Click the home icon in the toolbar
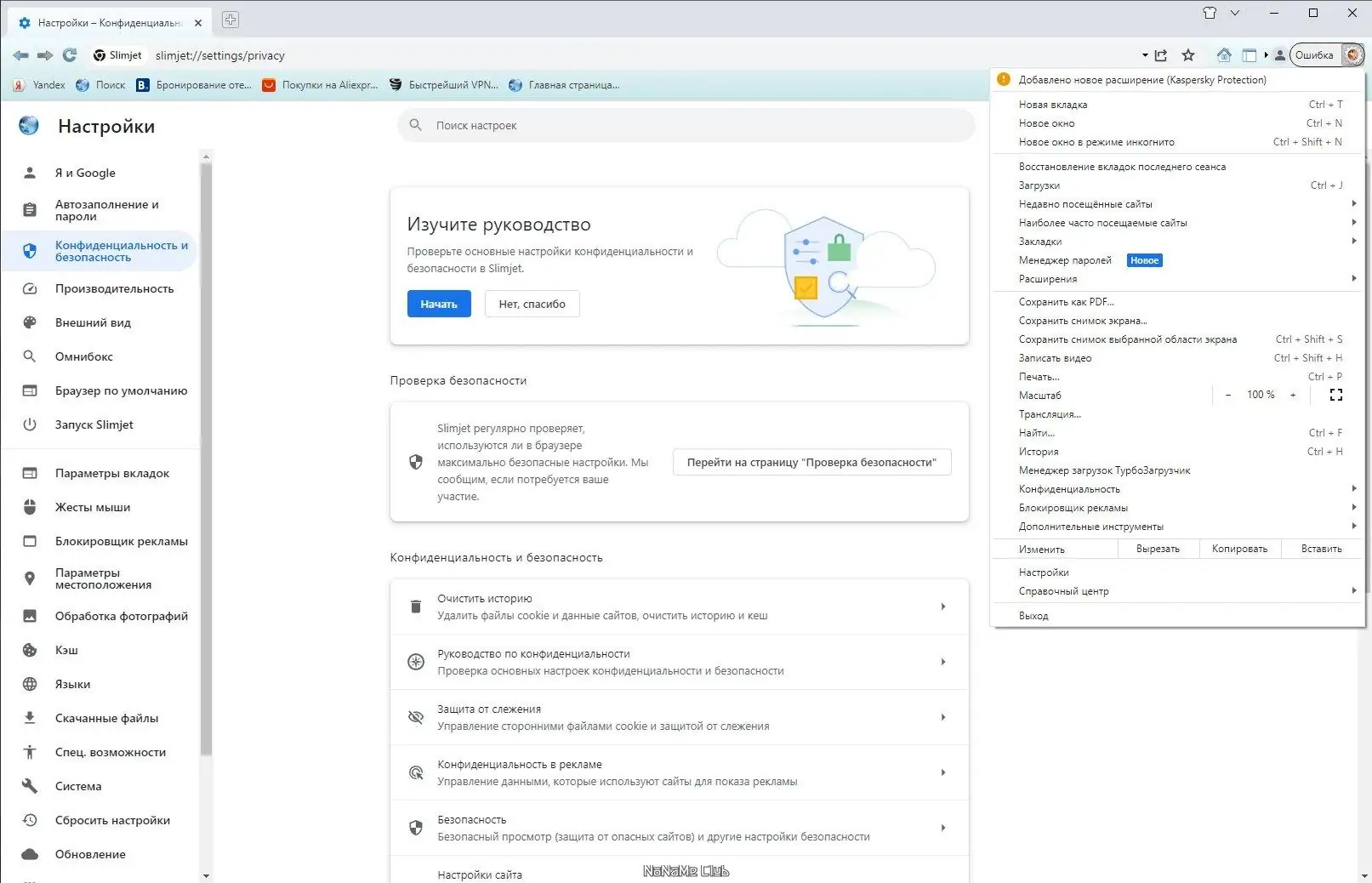 [1224, 54]
